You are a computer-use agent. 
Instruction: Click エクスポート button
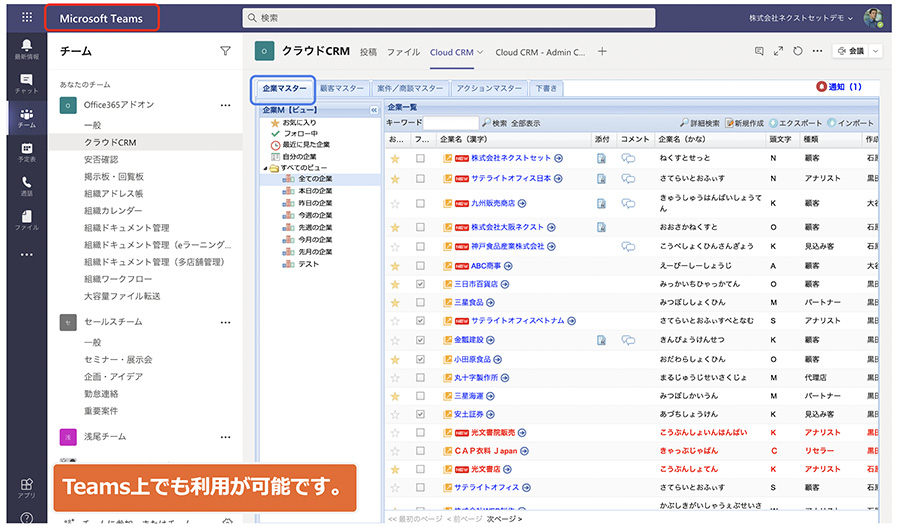[796, 123]
